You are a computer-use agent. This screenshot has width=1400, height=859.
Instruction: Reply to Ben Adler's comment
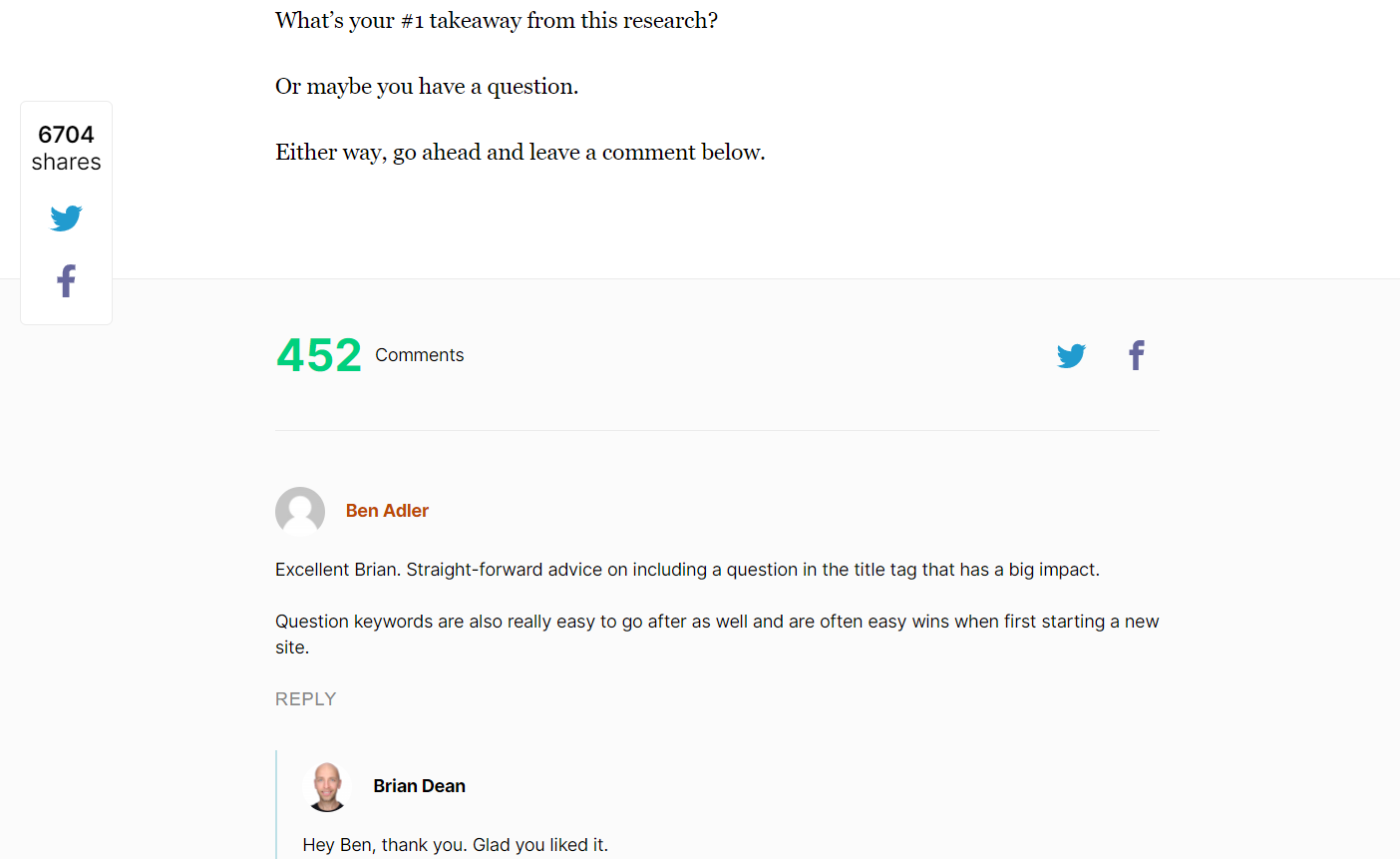[x=305, y=699]
